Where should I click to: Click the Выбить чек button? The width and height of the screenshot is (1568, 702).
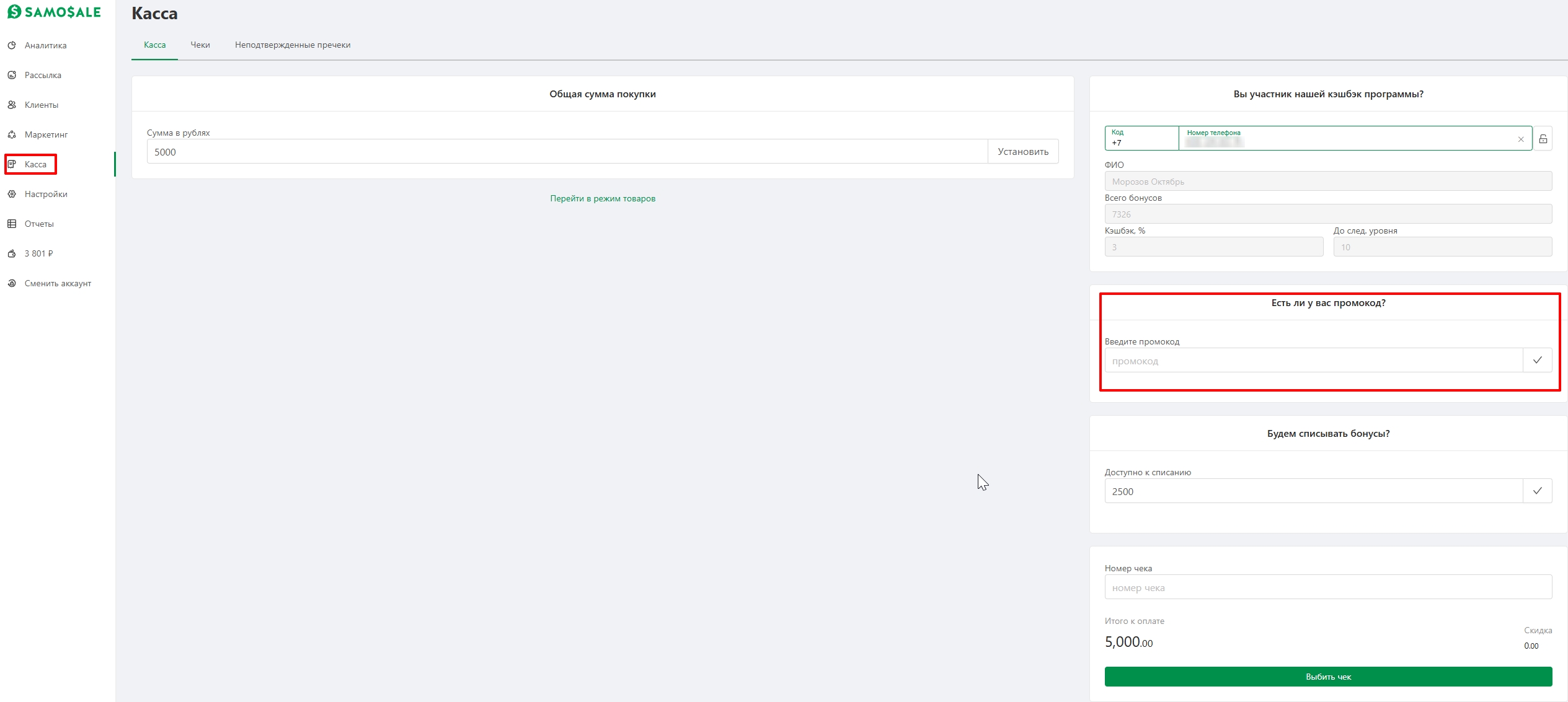1328,677
